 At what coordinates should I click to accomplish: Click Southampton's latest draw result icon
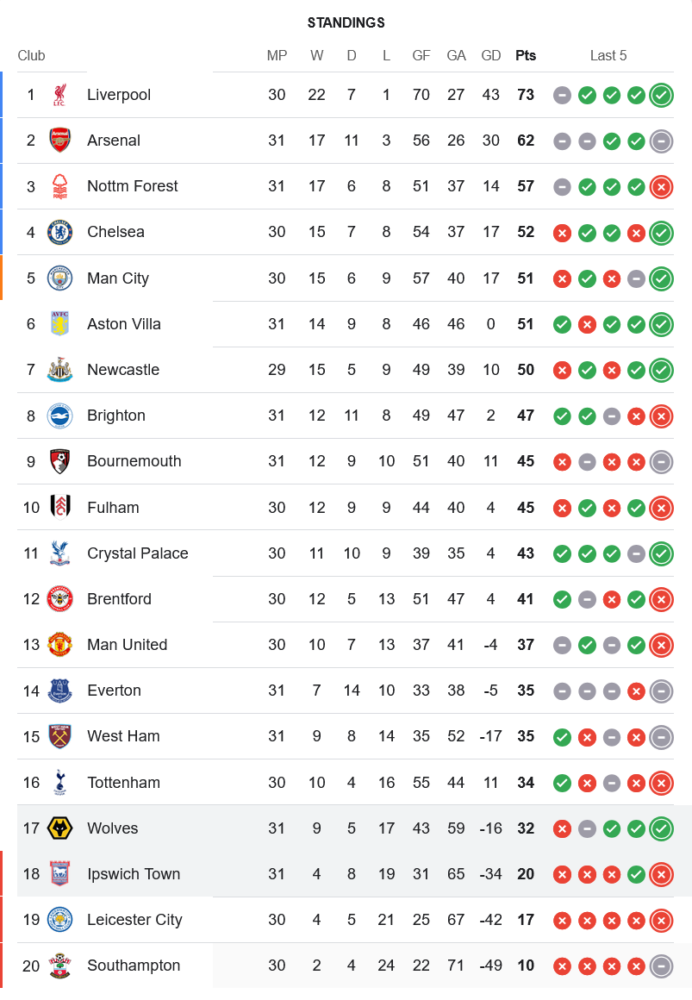[x=660, y=966]
